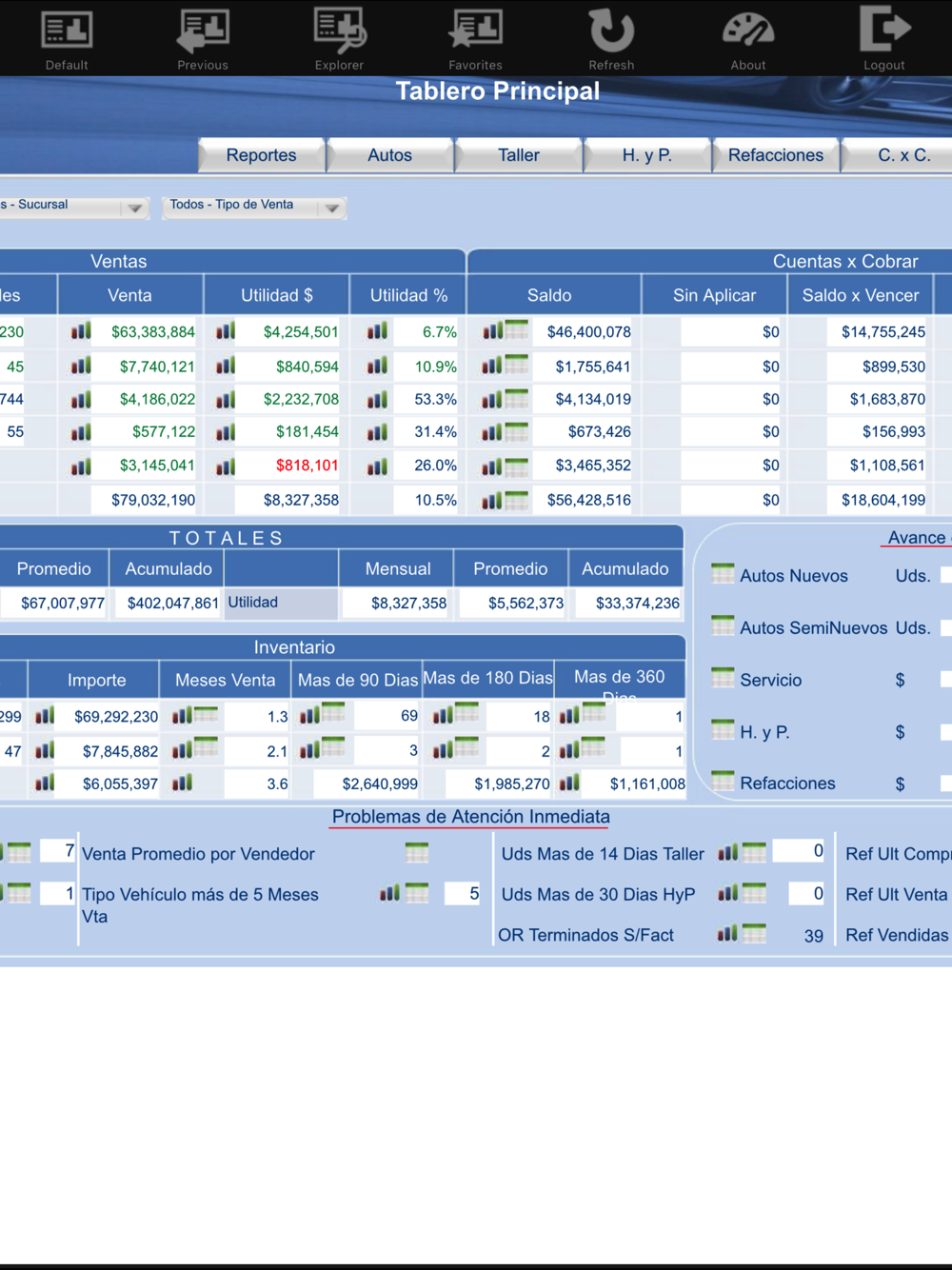This screenshot has width=952, height=1270.
Task: Refresh the dashboard data
Action: (x=611, y=38)
